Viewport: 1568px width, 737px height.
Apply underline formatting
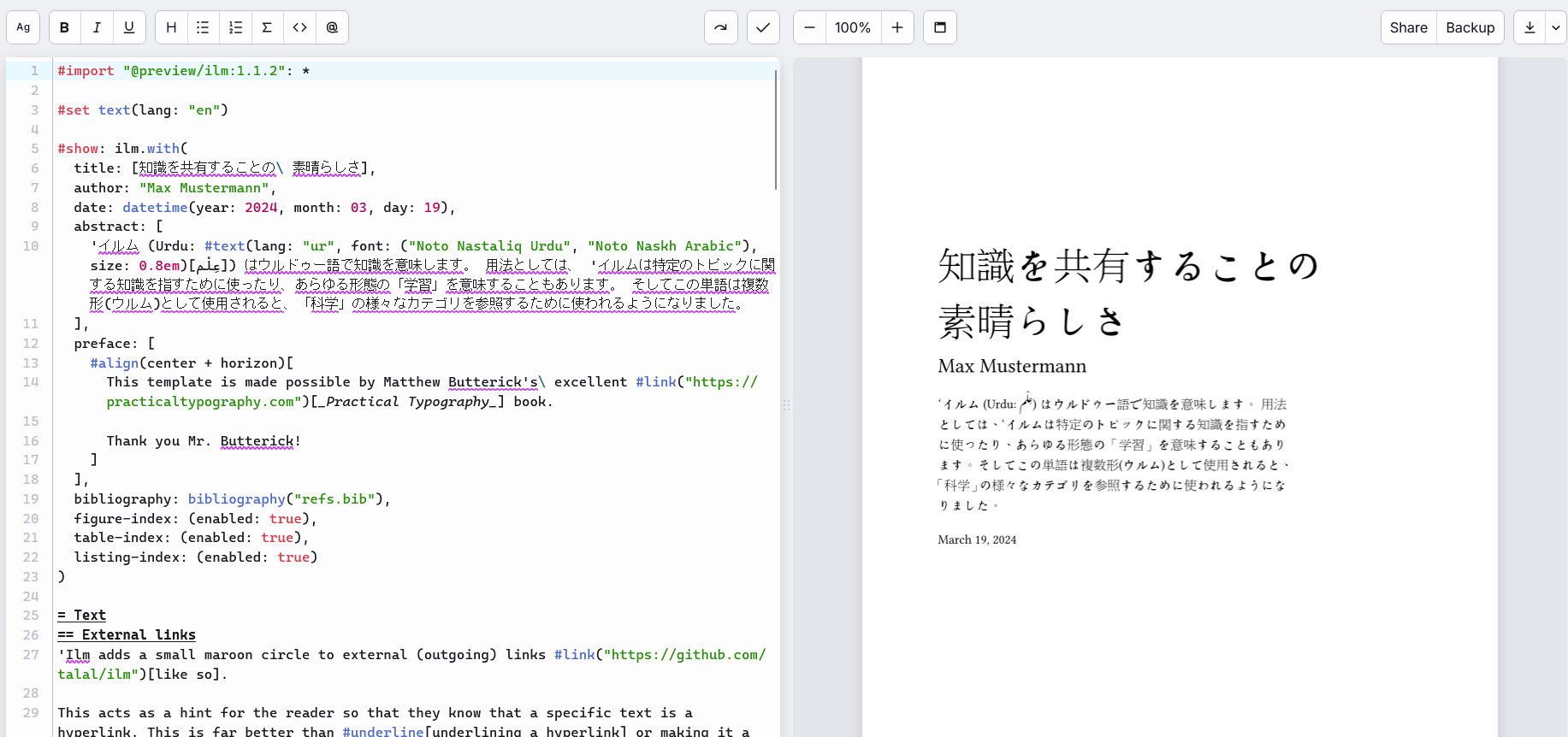click(129, 27)
